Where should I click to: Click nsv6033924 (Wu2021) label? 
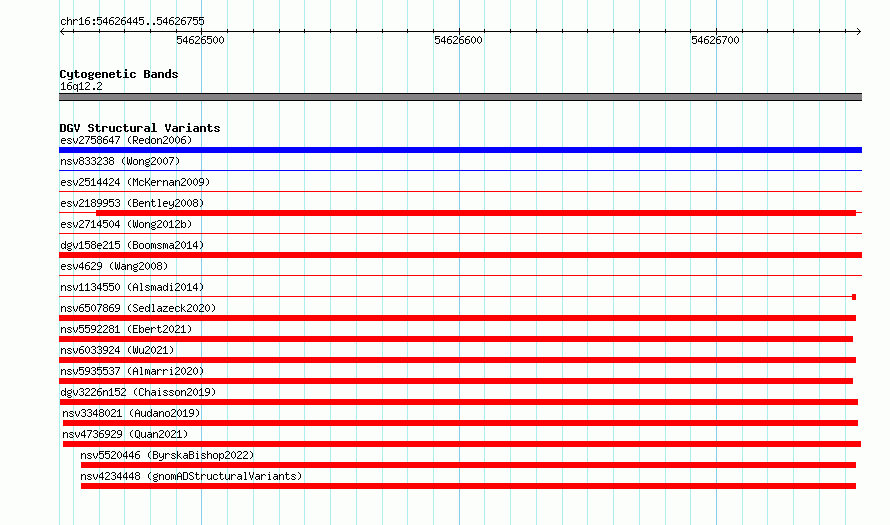coord(117,350)
